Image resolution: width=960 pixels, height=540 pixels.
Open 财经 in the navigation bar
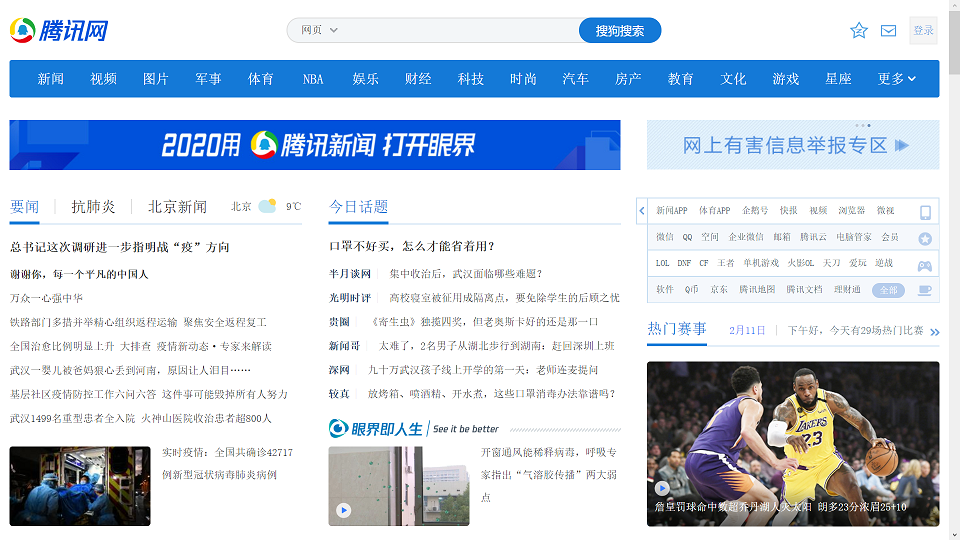(418, 79)
